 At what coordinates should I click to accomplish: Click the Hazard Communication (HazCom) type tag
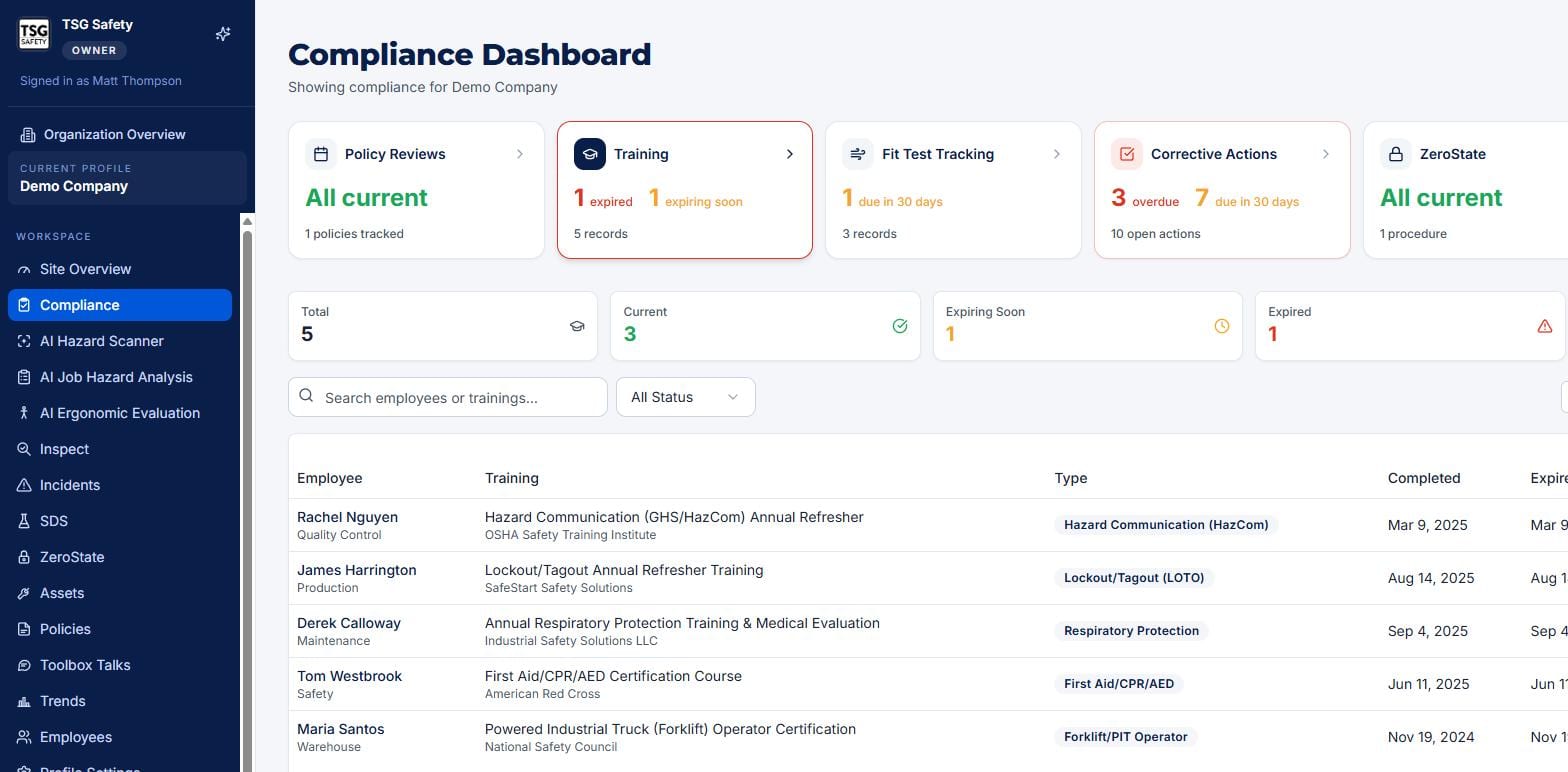1166,525
